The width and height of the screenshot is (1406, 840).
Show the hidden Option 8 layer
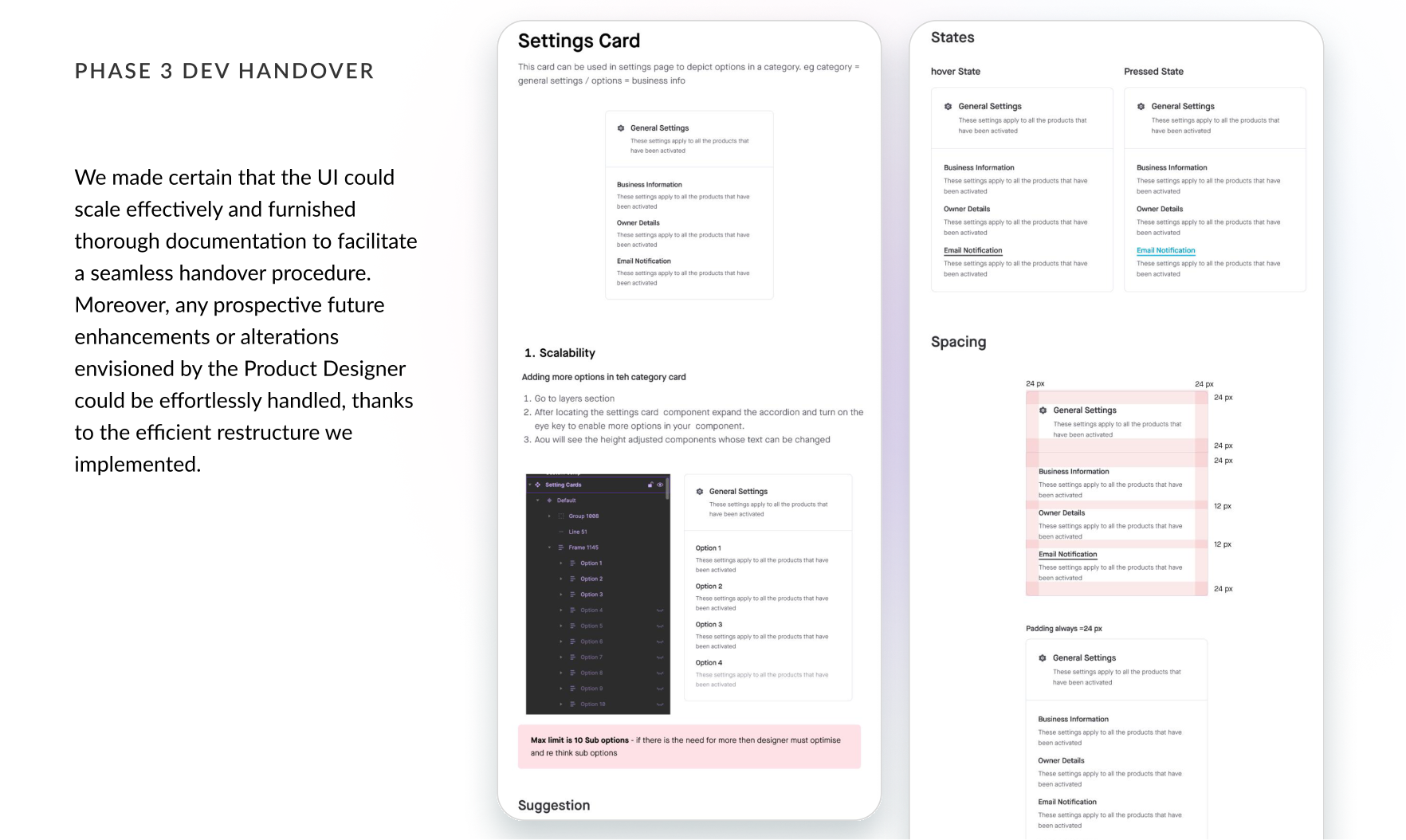pos(660,673)
